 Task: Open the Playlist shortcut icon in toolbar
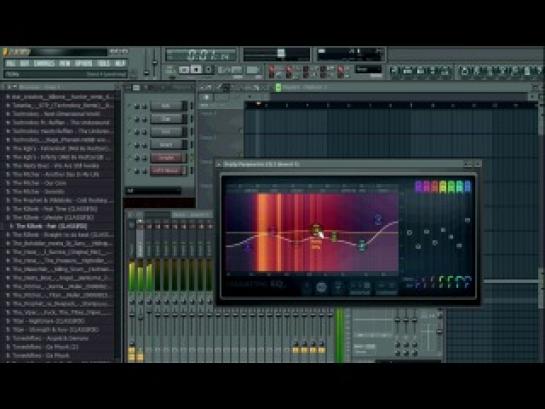coord(394,71)
